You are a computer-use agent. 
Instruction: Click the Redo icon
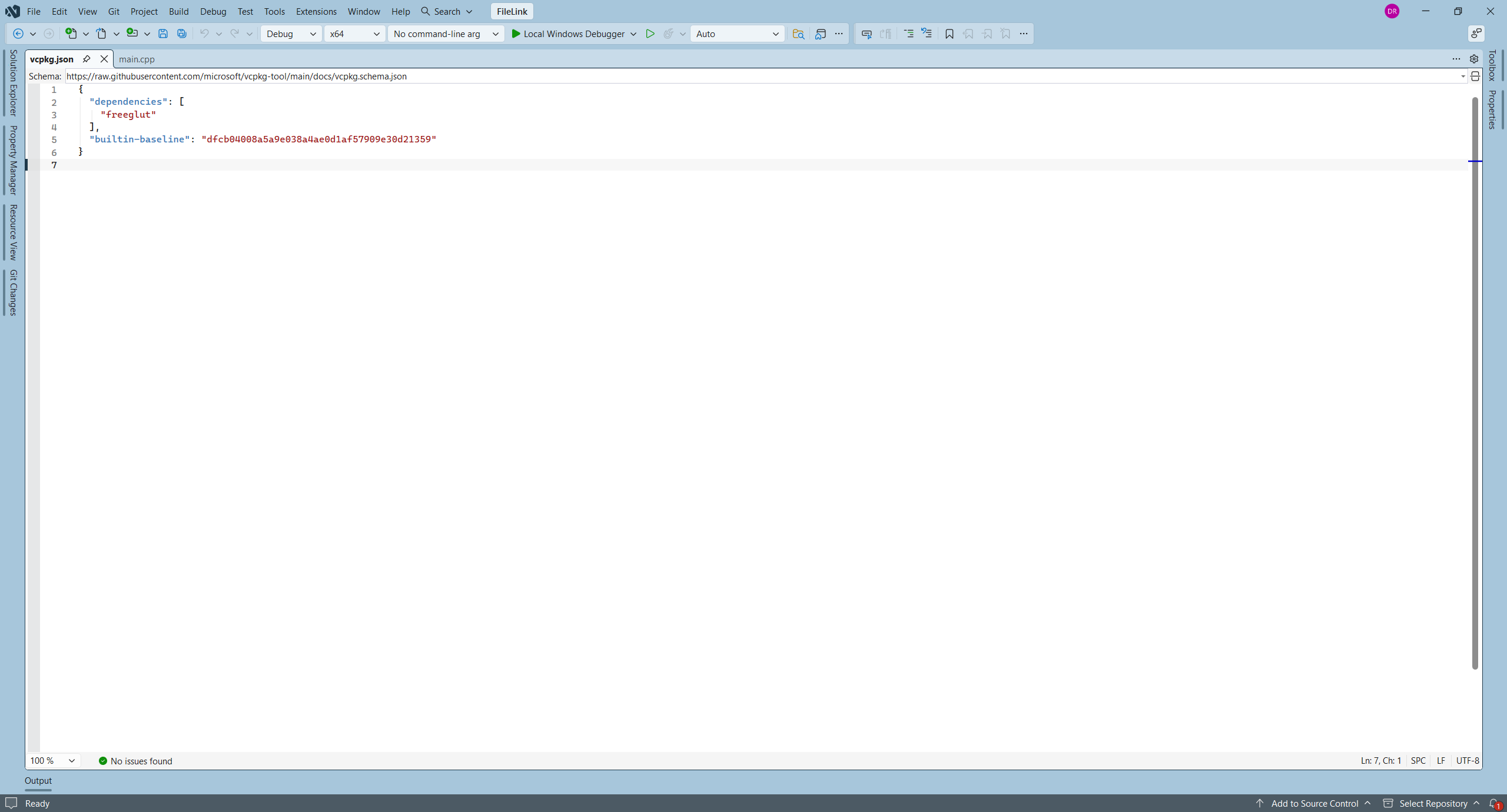coord(234,34)
